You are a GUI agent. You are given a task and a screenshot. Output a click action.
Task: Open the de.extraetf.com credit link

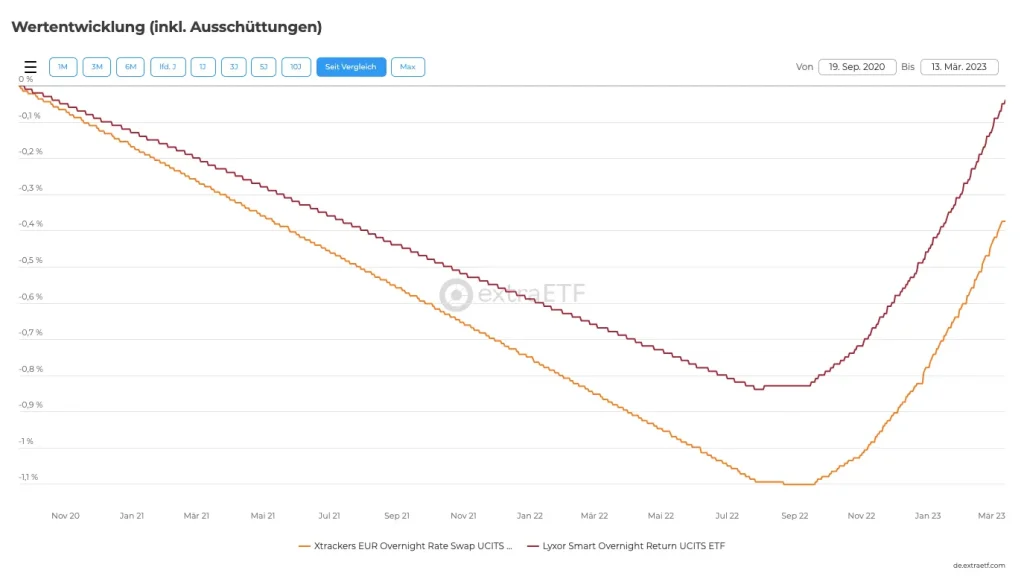coord(978,565)
